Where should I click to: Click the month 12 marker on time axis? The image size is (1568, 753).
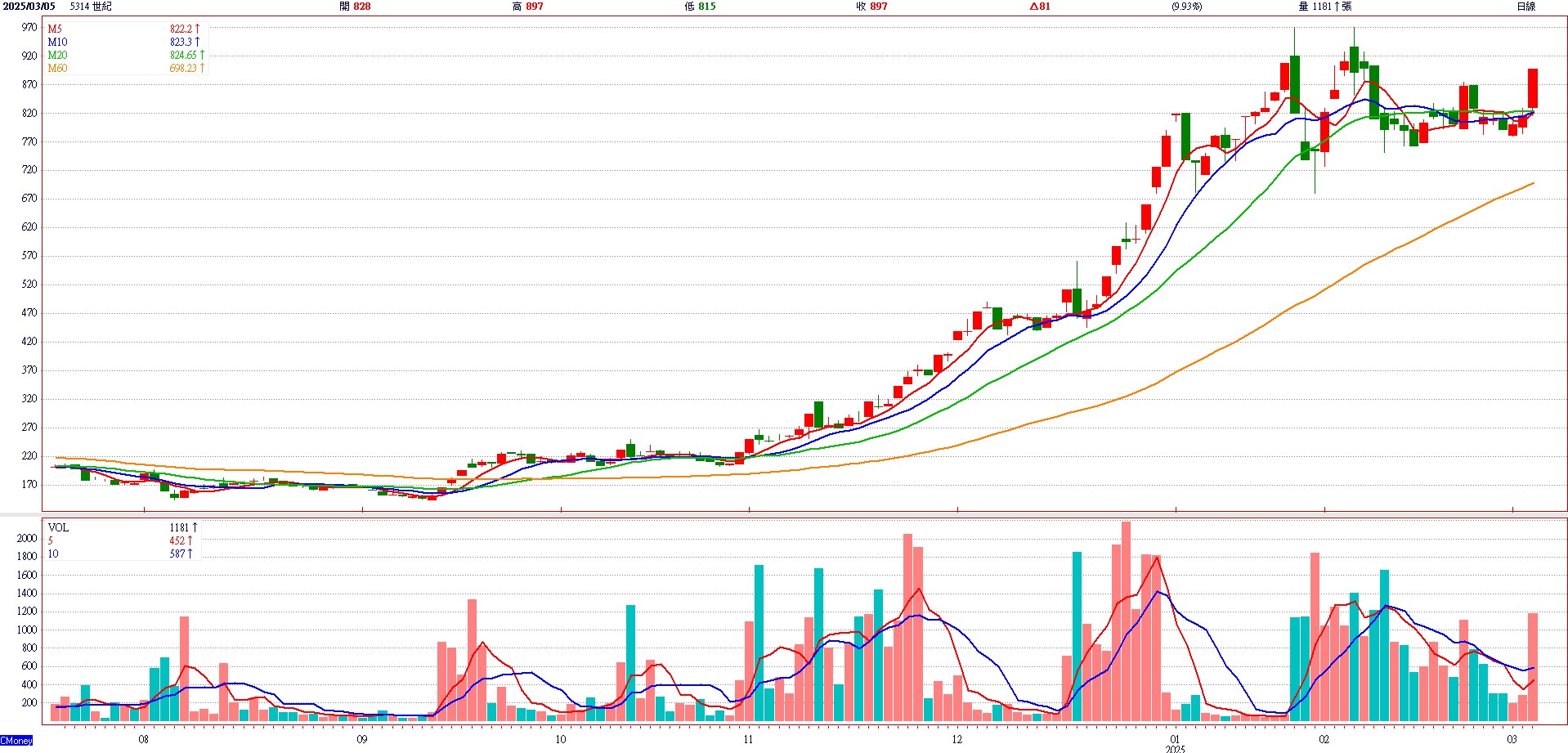coord(956,739)
